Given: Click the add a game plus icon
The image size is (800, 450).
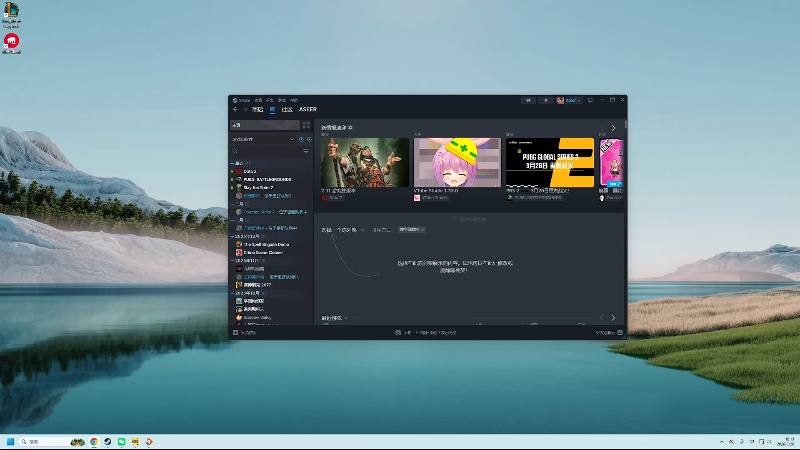Looking at the screenshot, I should point(236,333).
